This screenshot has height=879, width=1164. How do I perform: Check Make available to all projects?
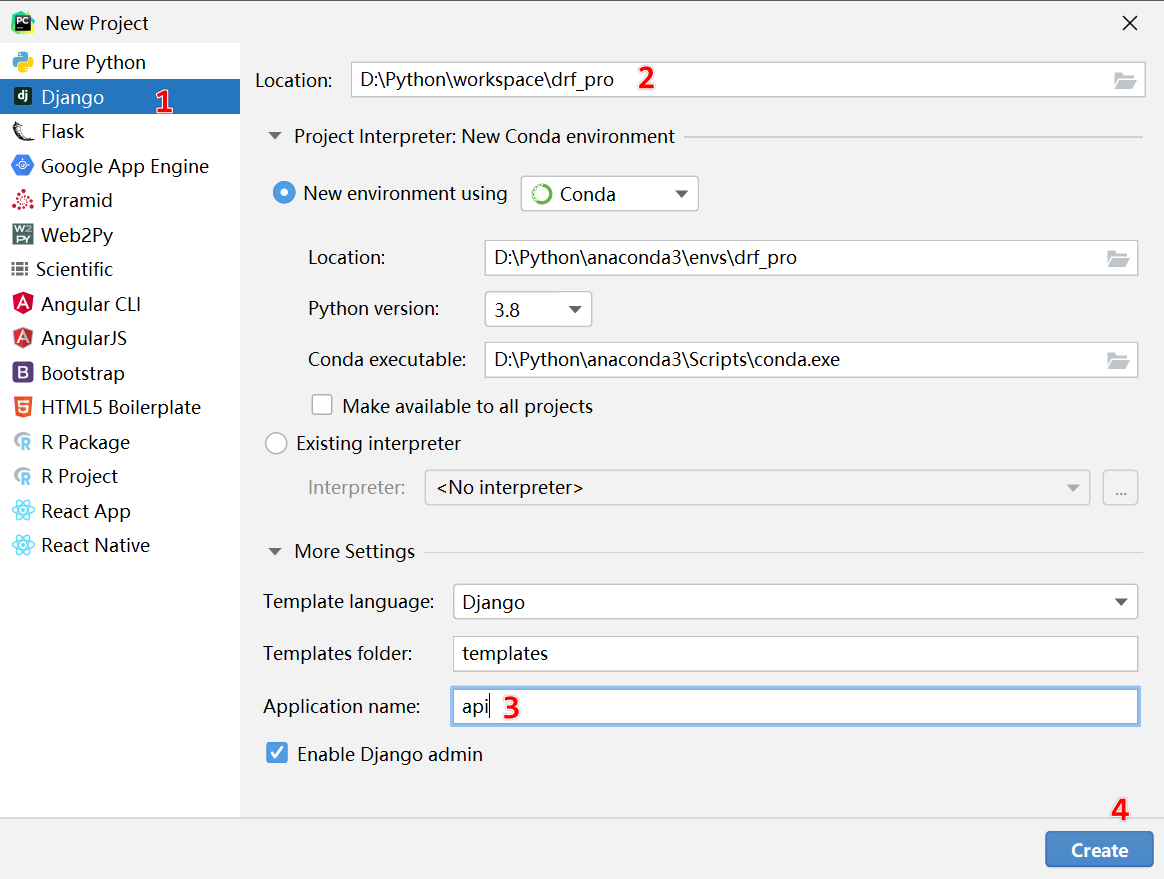click(321, 405)
